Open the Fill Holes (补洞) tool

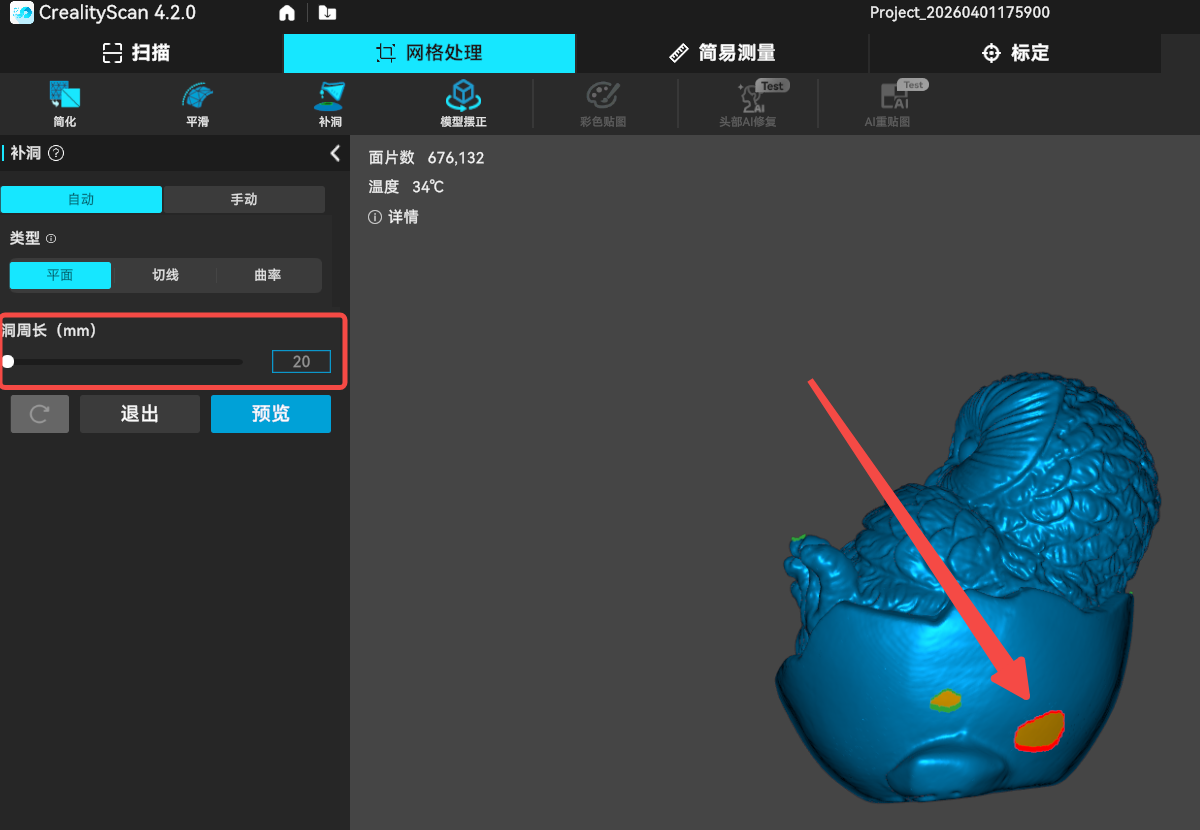[x=330, y=98]
